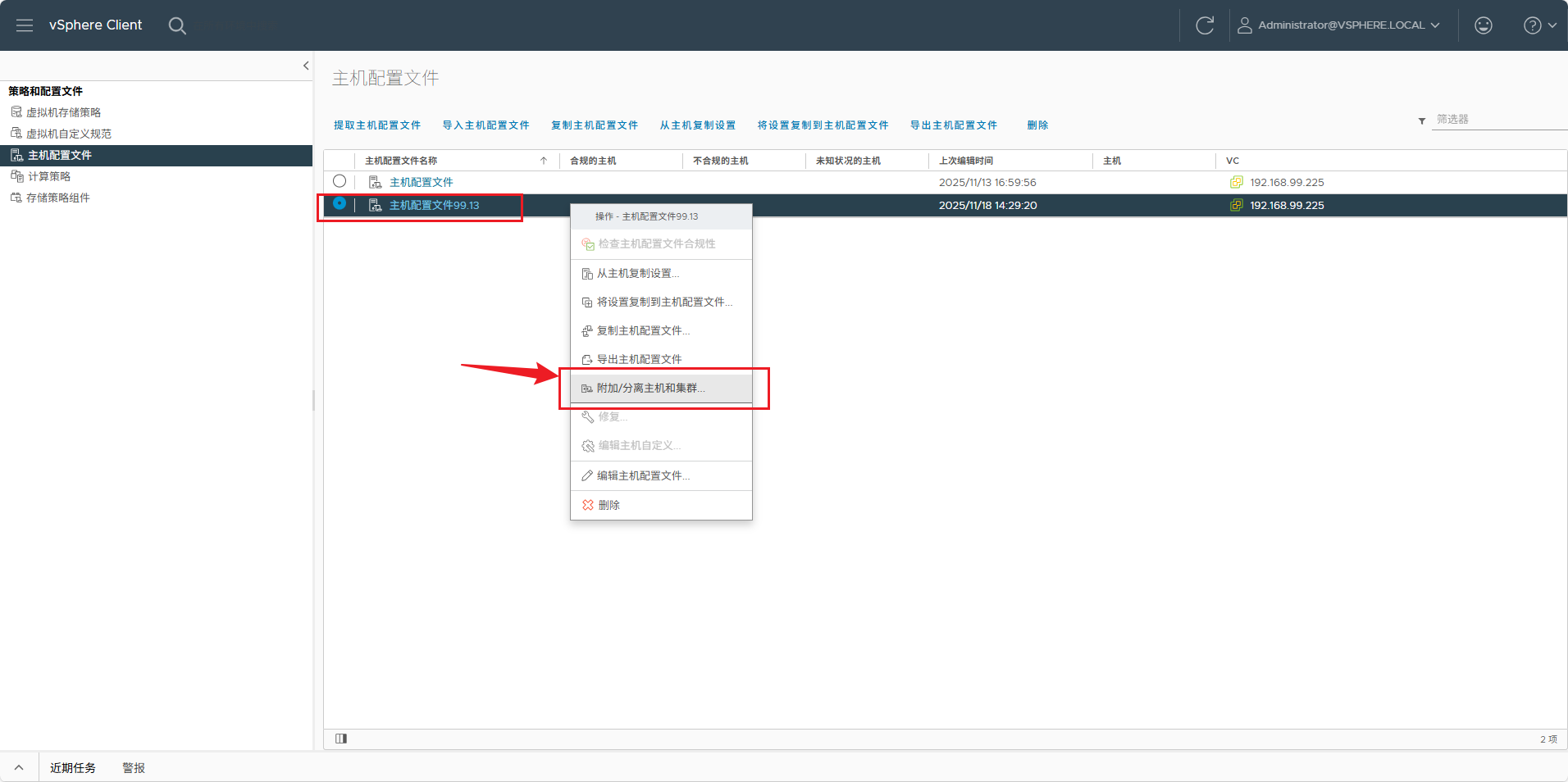The width and height of the screenshot is (1568, 782).
Task: Choose 编辑主机配置文件... in context menu
Action: tap(661, 476)
